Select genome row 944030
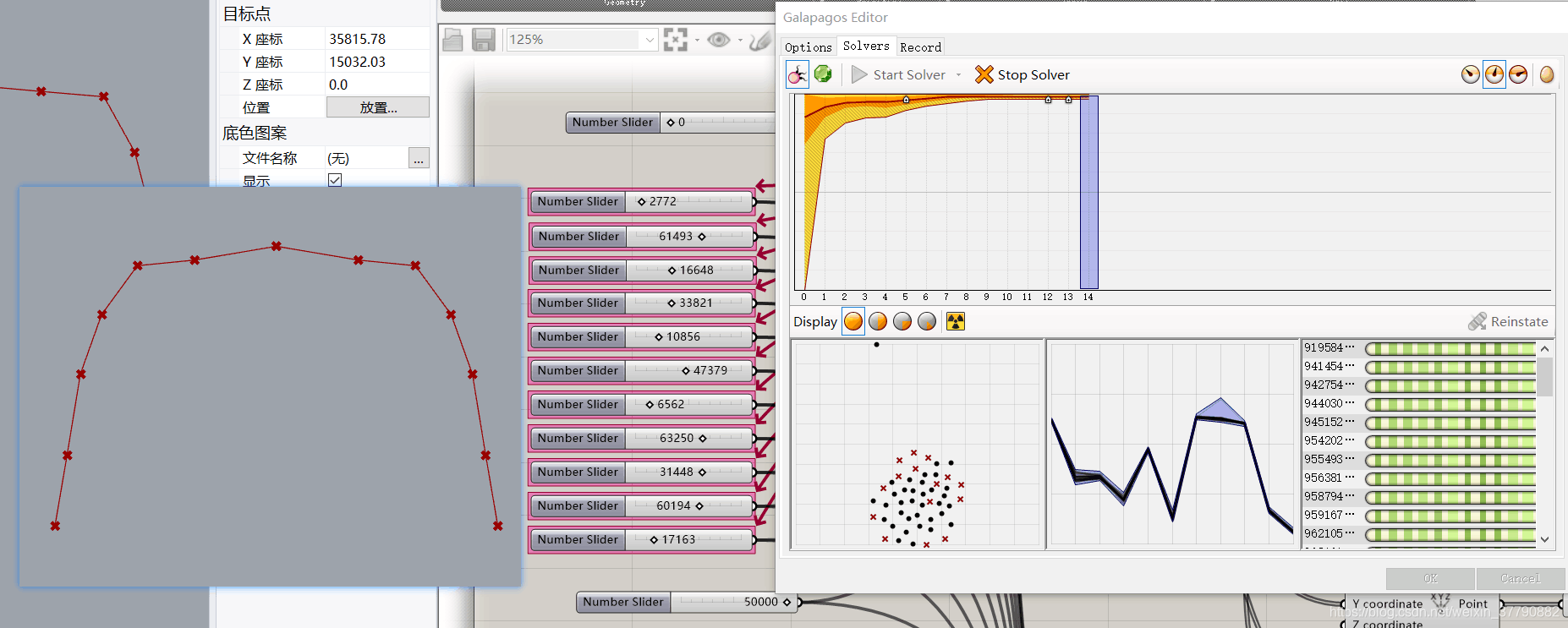The height and width of the screenshot is (628, 1568). [x=1418, y=403]
